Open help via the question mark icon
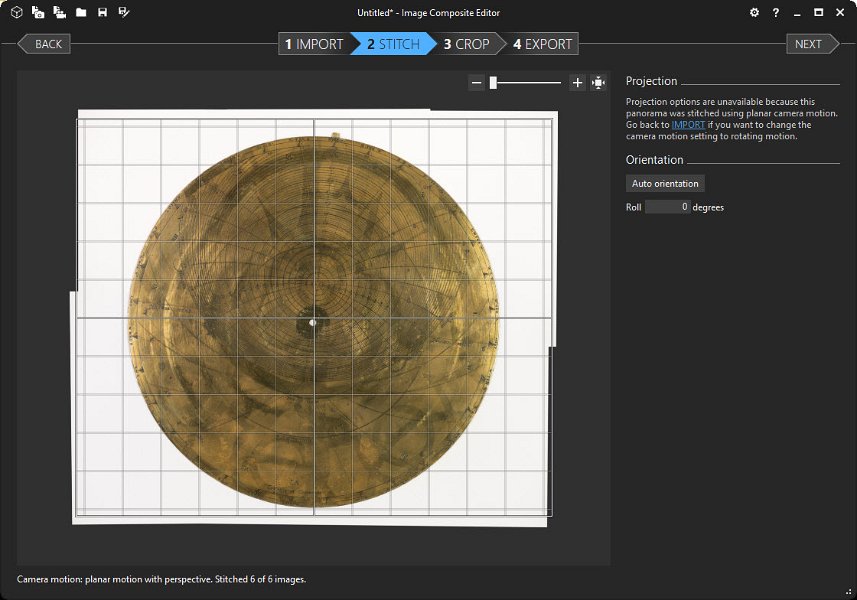This screenshot has width=857, height=600. (776, 13)
